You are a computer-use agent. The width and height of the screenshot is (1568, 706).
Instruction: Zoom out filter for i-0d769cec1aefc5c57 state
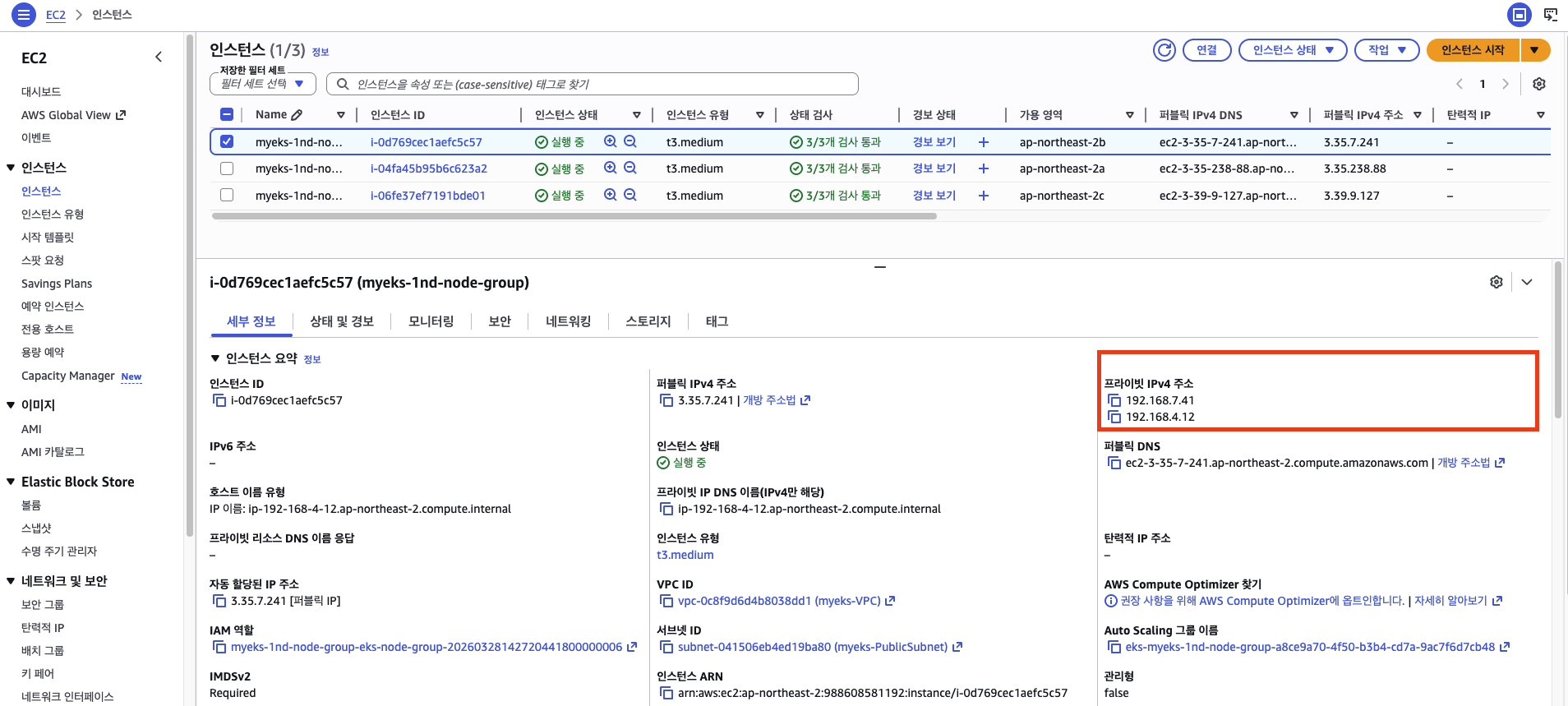(630, 141)
